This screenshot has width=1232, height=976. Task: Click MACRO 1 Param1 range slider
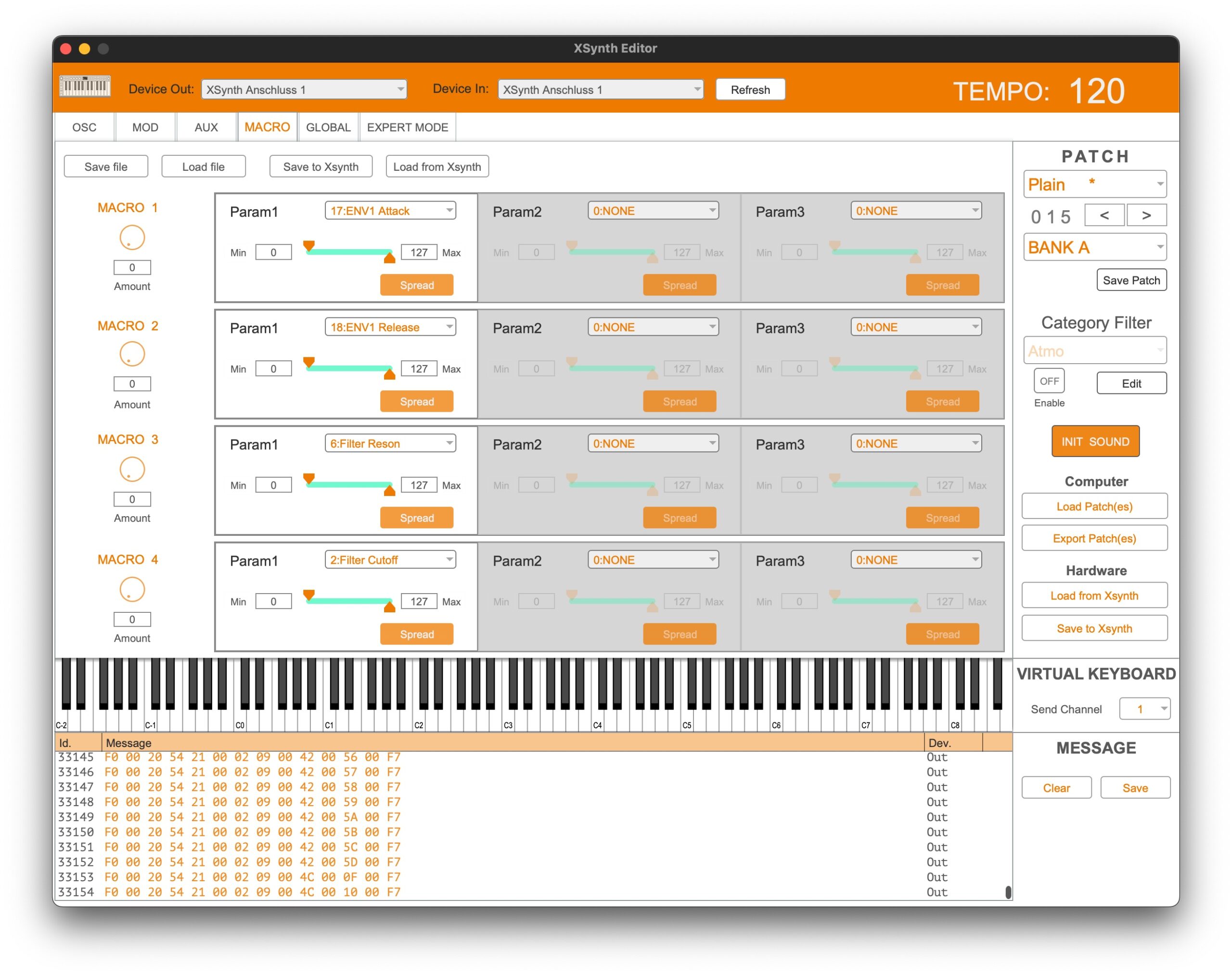[349, 252]
